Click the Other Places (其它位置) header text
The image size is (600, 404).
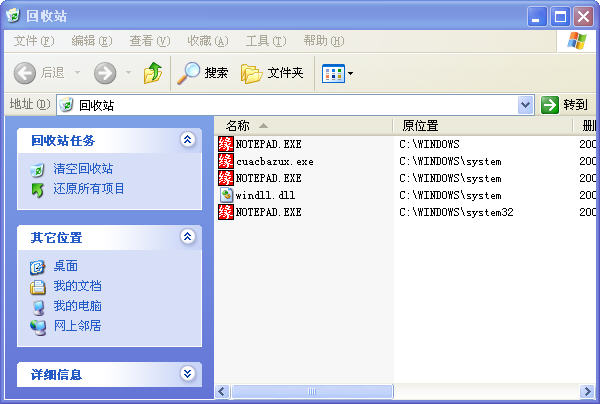56,238
